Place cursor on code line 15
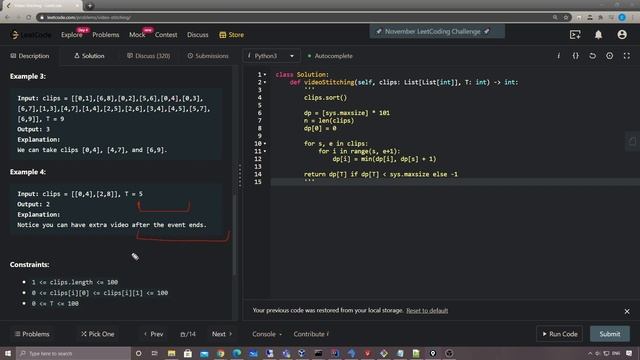 click(455, 182)
